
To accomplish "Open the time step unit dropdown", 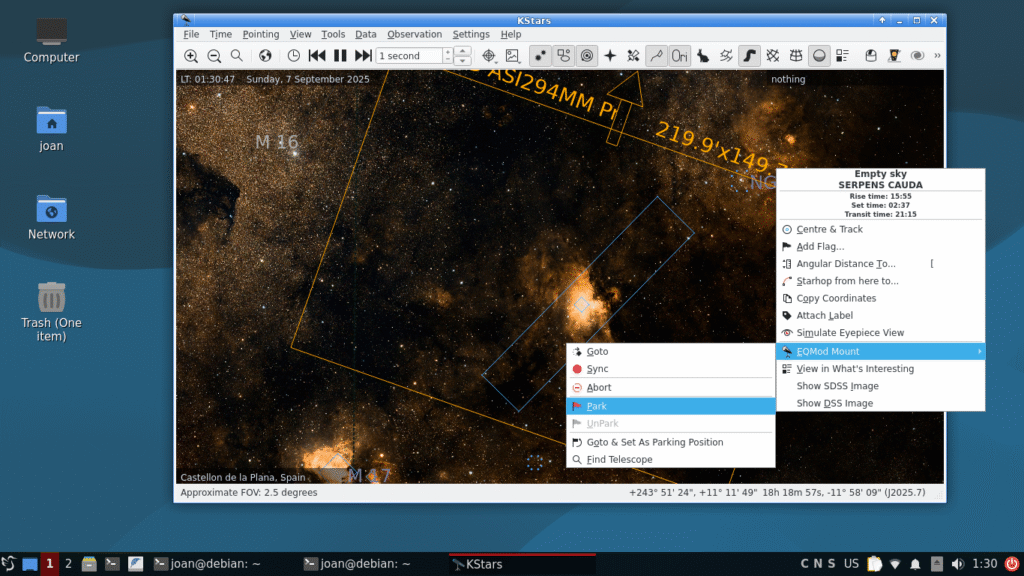I will click(463, 56).
